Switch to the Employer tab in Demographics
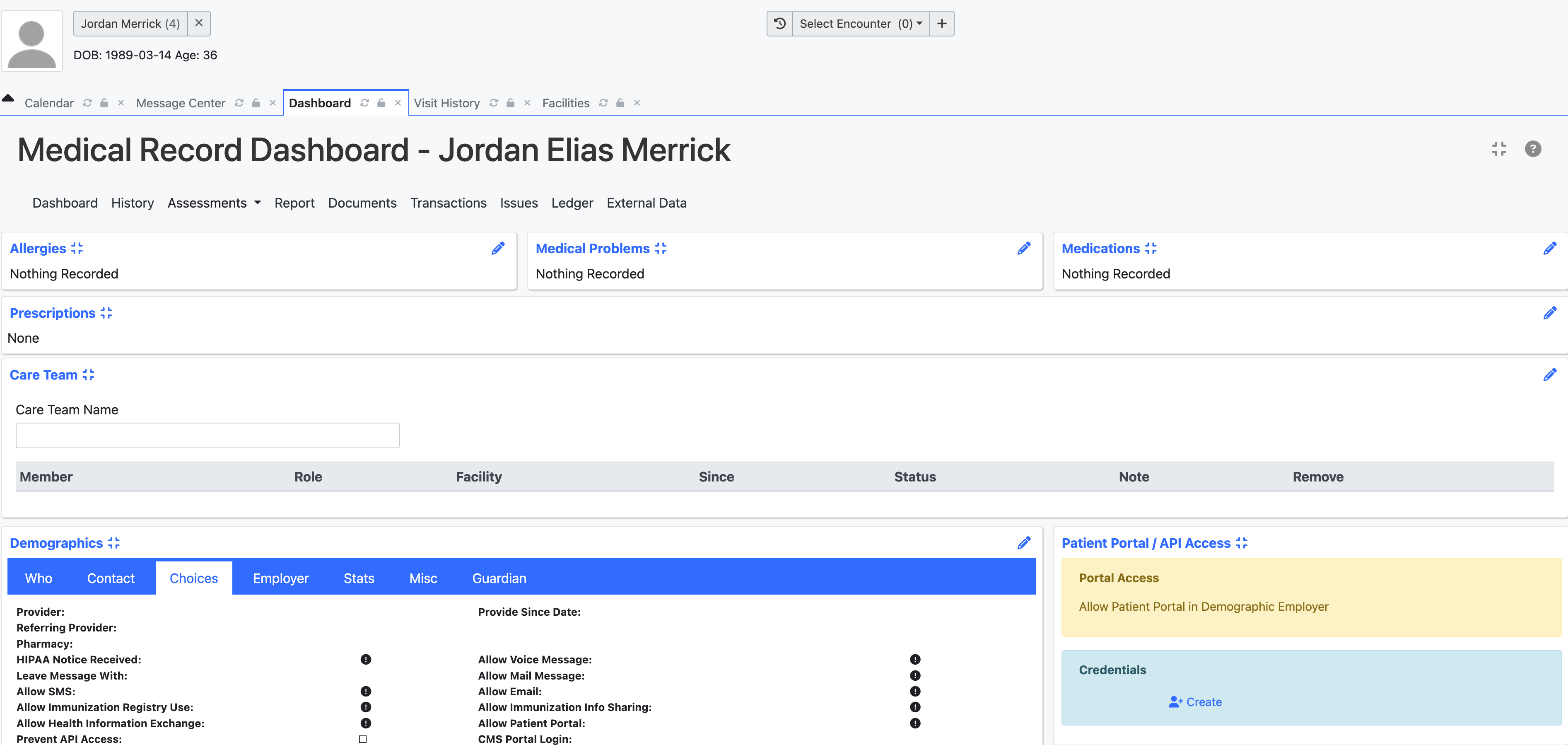 [281, 578]
